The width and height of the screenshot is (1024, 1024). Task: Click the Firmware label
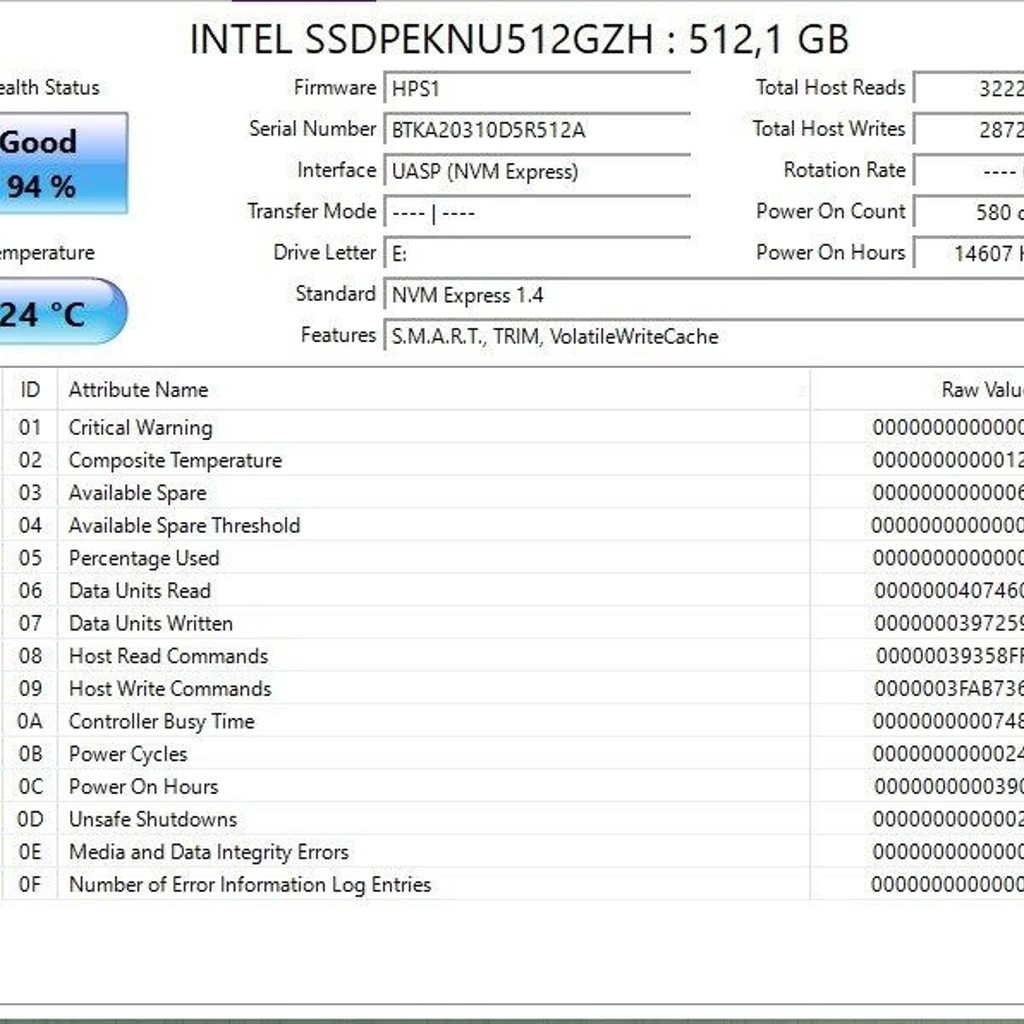tap(335, 88)
